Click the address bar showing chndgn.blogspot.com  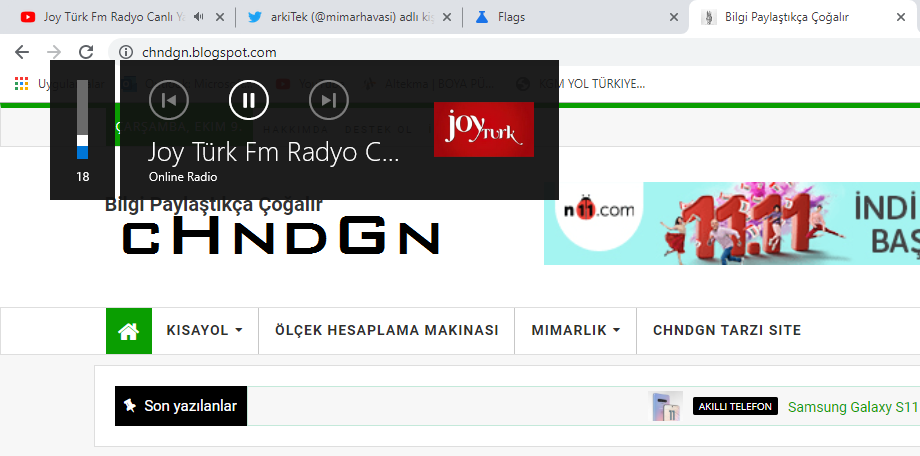(516, 52)
